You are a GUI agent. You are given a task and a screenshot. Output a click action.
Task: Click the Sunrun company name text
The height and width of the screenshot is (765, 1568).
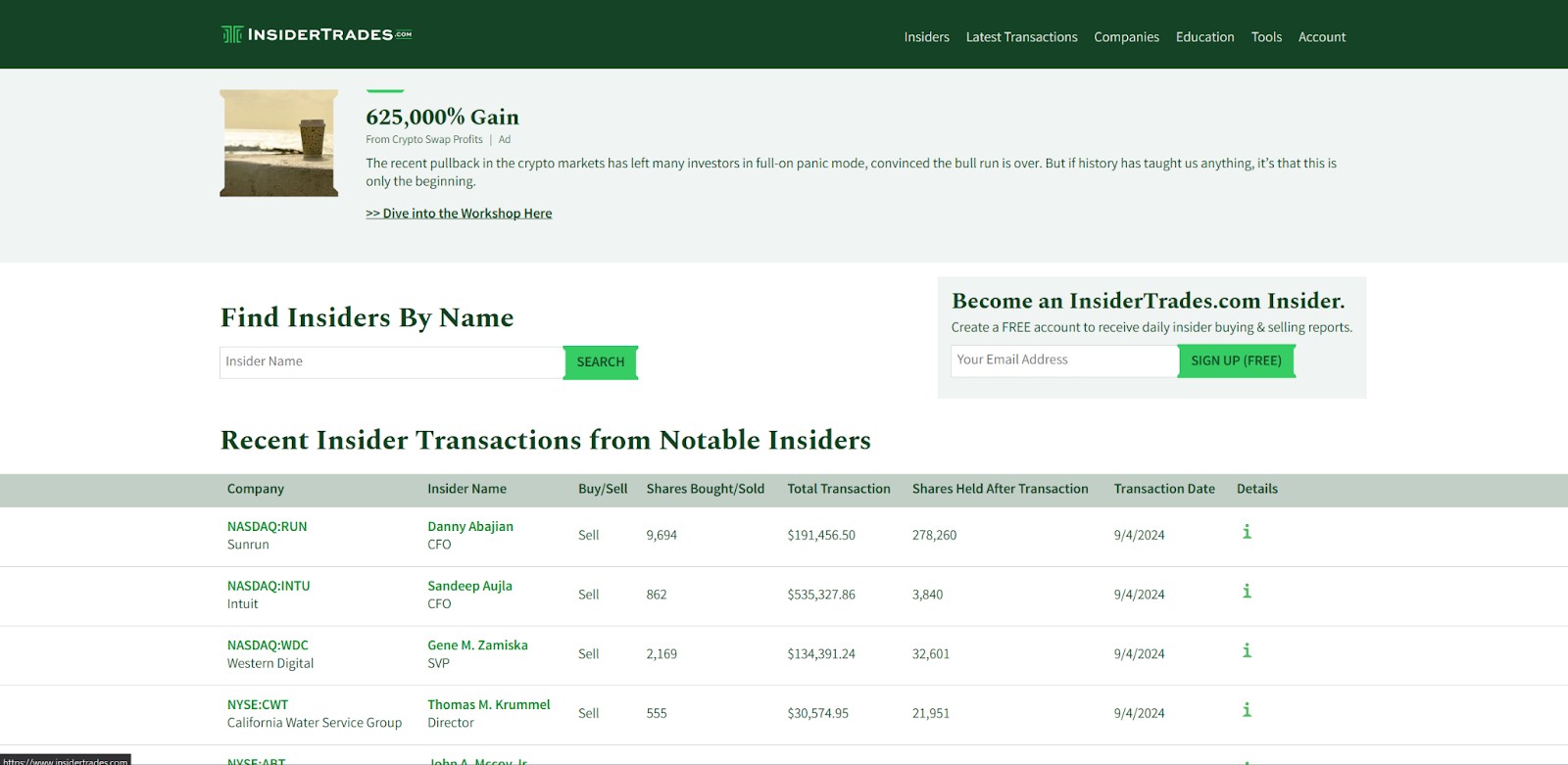coord(248,545)
